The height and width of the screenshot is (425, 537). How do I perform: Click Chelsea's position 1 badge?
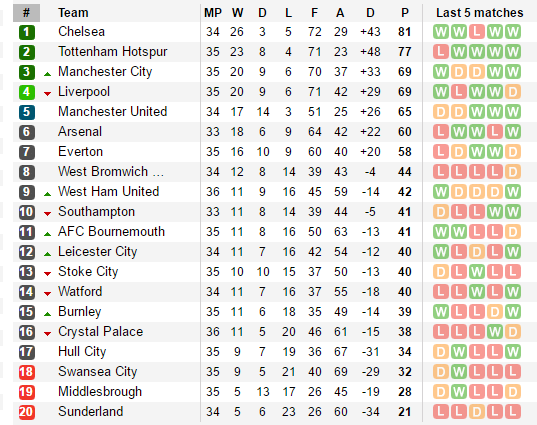(x=27, y=32)
